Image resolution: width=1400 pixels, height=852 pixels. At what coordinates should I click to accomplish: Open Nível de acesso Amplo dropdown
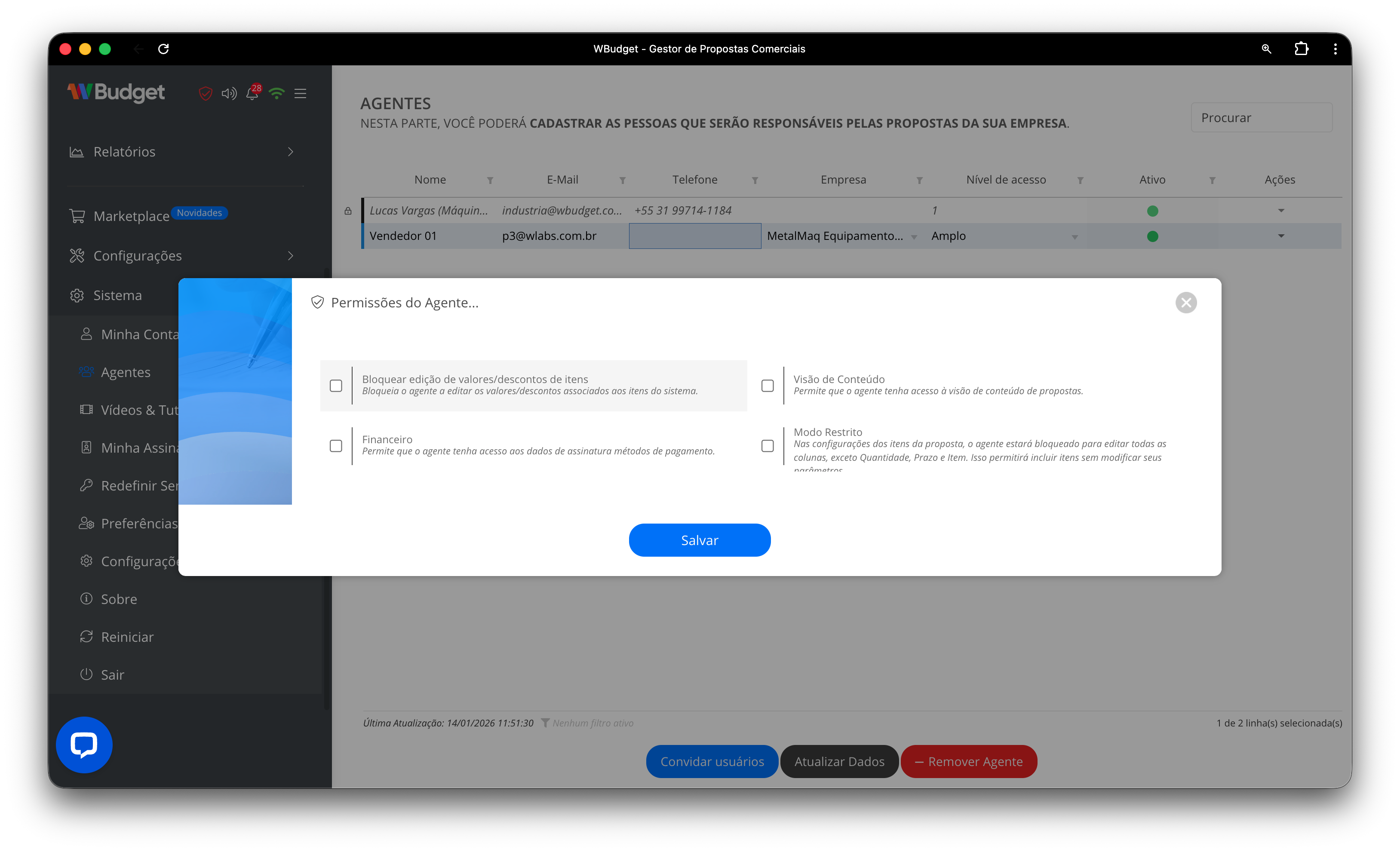(x=1074, y=237)
